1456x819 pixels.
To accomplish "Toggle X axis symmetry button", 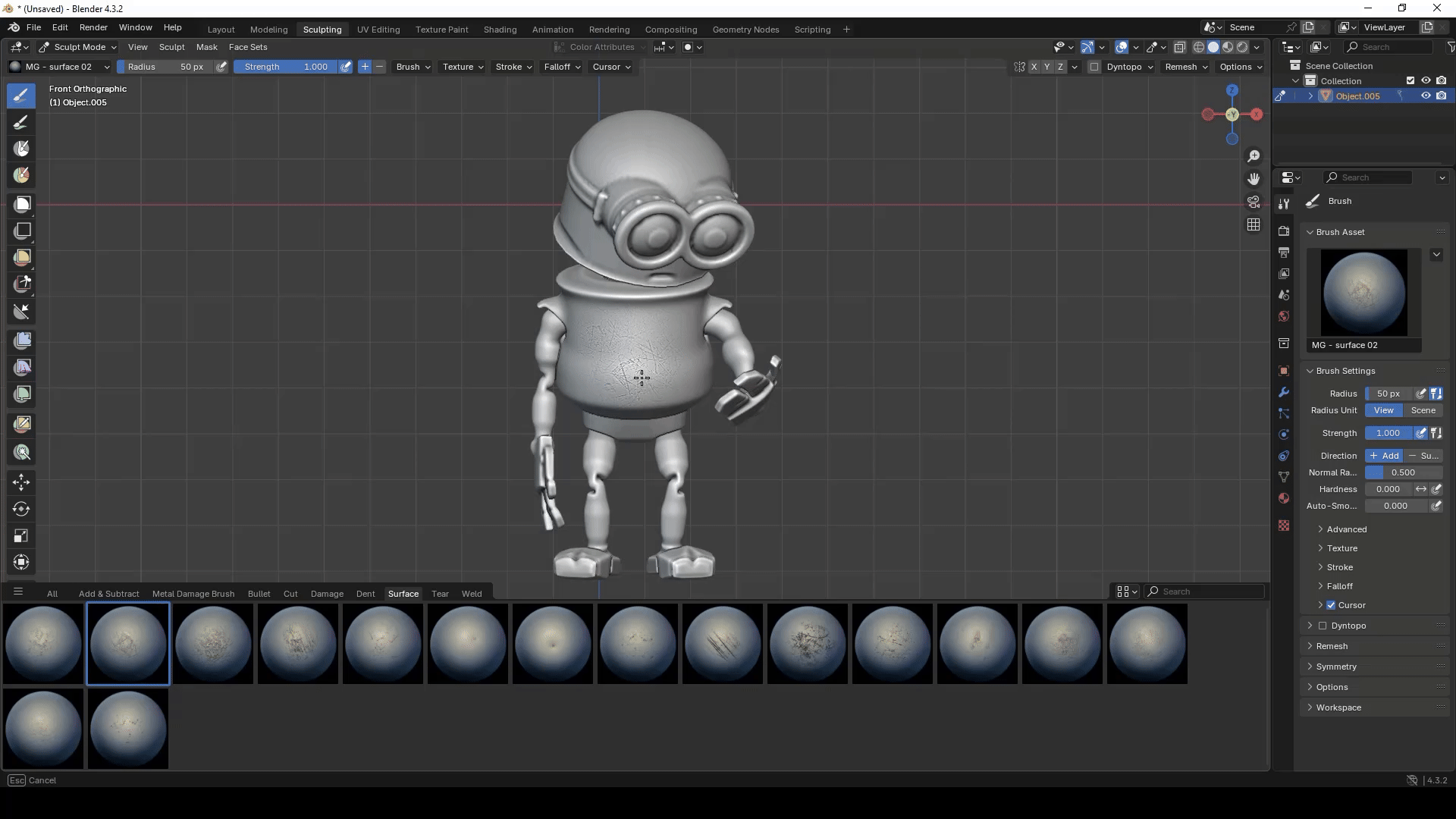I will (x=1034, y=67).
